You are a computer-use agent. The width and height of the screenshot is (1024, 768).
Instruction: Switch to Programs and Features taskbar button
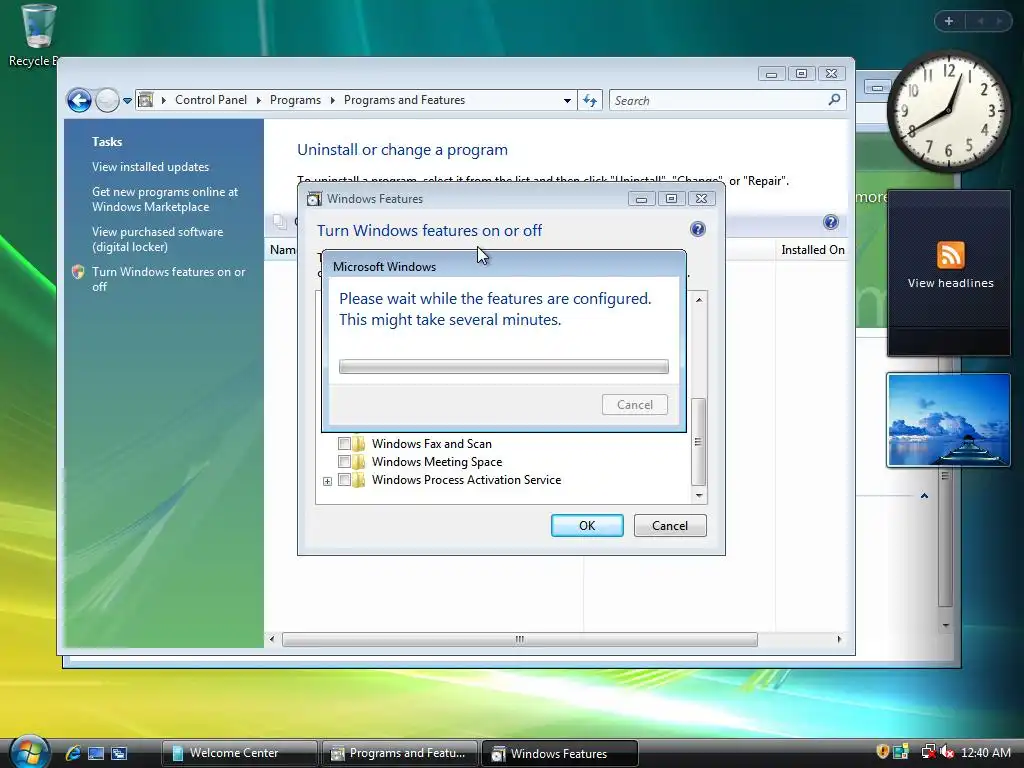pyautogui.click(x=400, y=753)
